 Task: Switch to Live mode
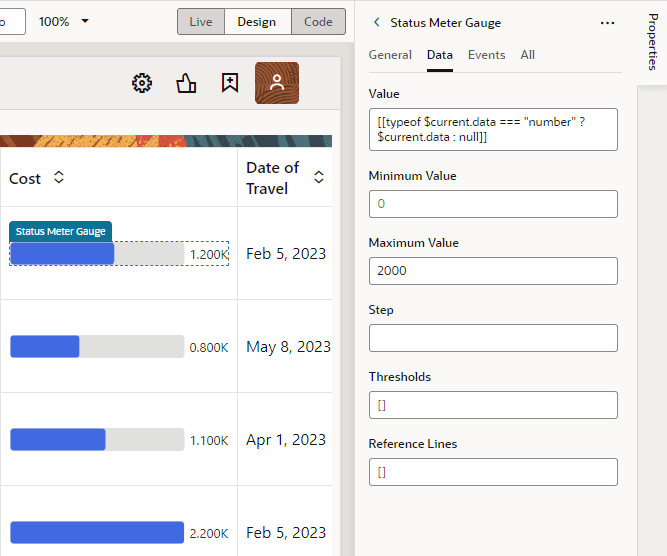[x=201, y=22]
